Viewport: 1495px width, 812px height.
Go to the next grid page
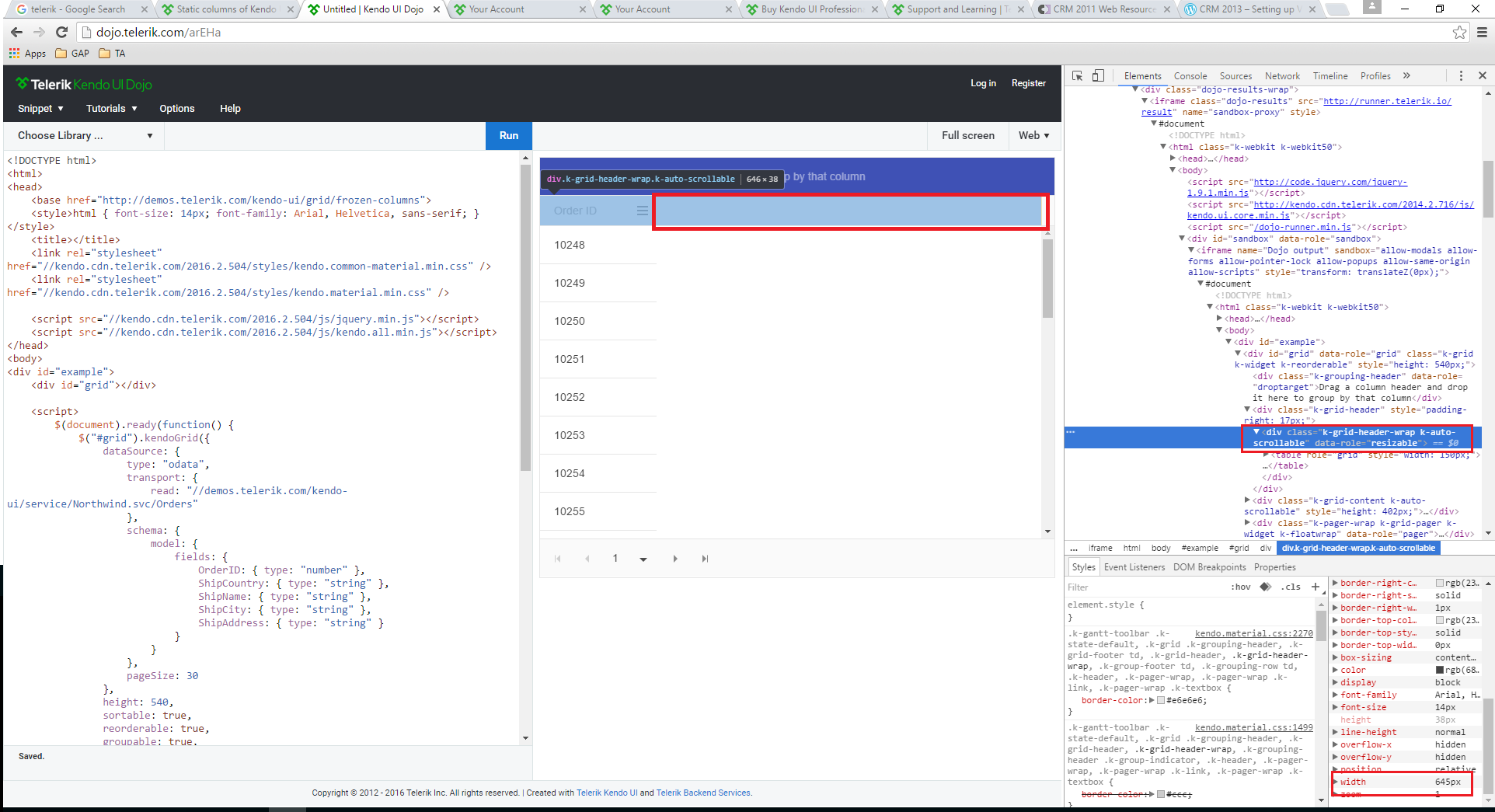pos(675,559)
